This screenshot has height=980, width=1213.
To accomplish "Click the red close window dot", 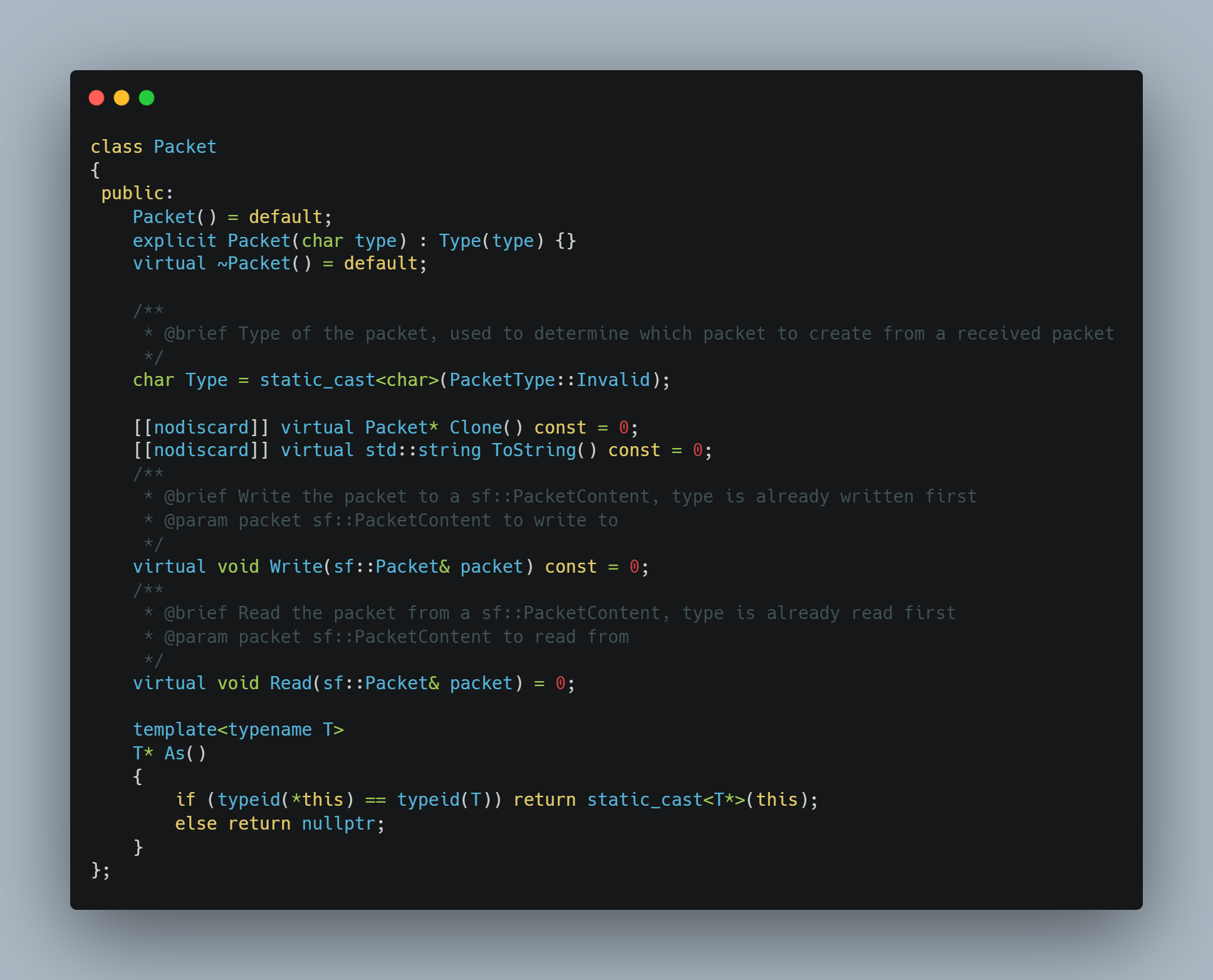I will coord(96,98).
